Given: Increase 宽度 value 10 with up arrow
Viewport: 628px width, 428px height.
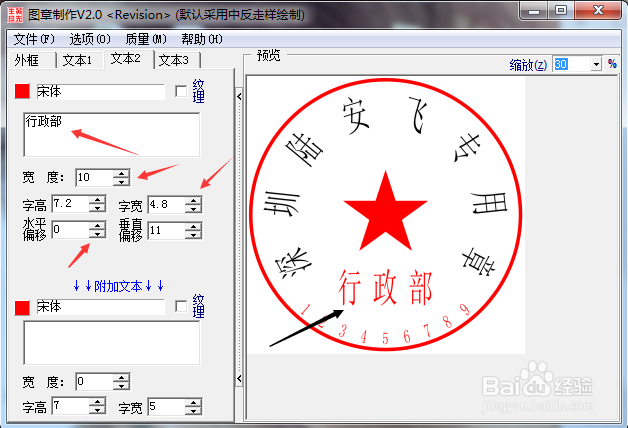Looking at the screenshot, I should [x=121, y=173].
